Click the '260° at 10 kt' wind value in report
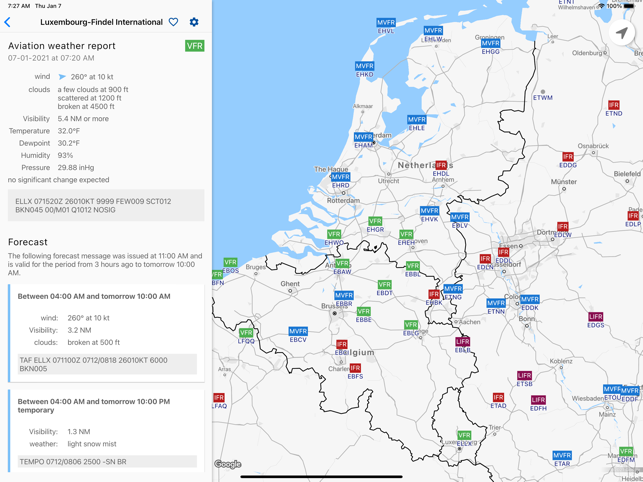 click(x=92, y=77)
